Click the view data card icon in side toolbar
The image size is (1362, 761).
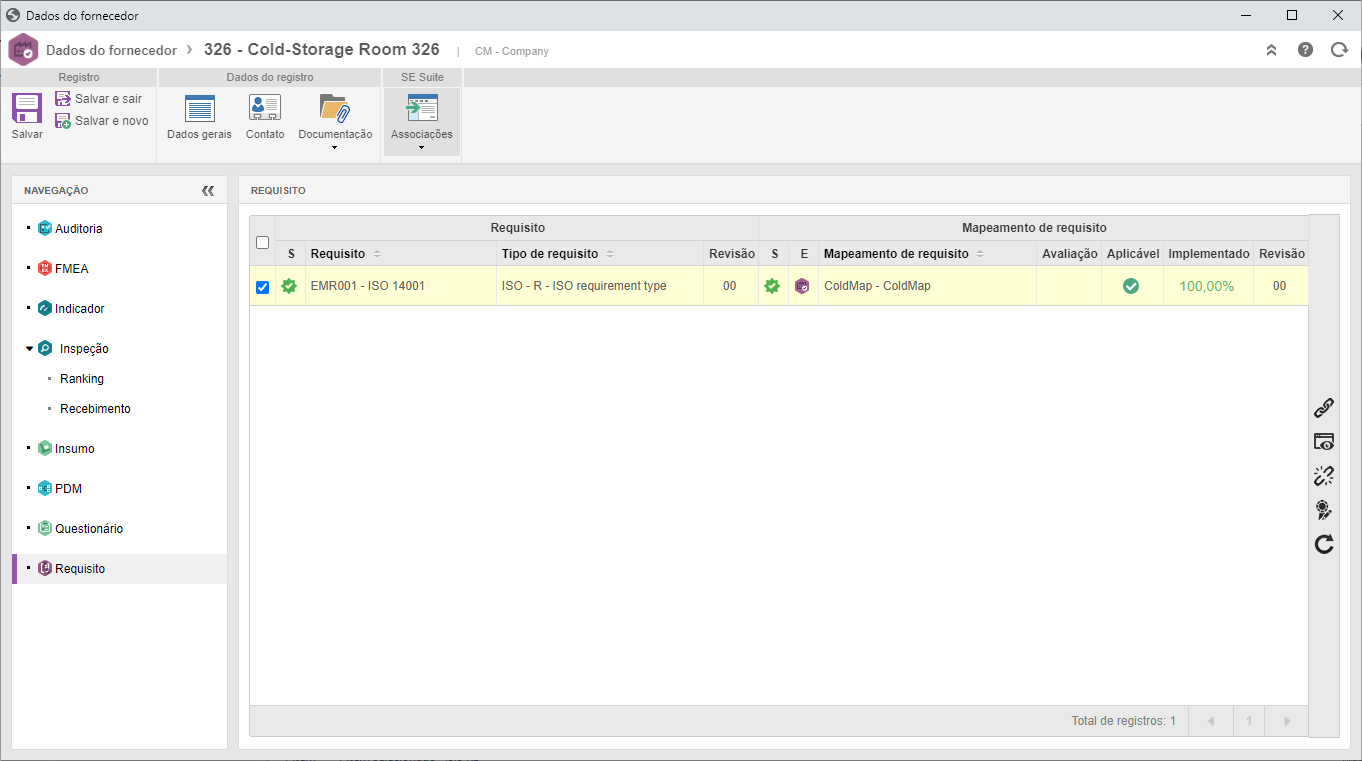[x=1324, y=442]
